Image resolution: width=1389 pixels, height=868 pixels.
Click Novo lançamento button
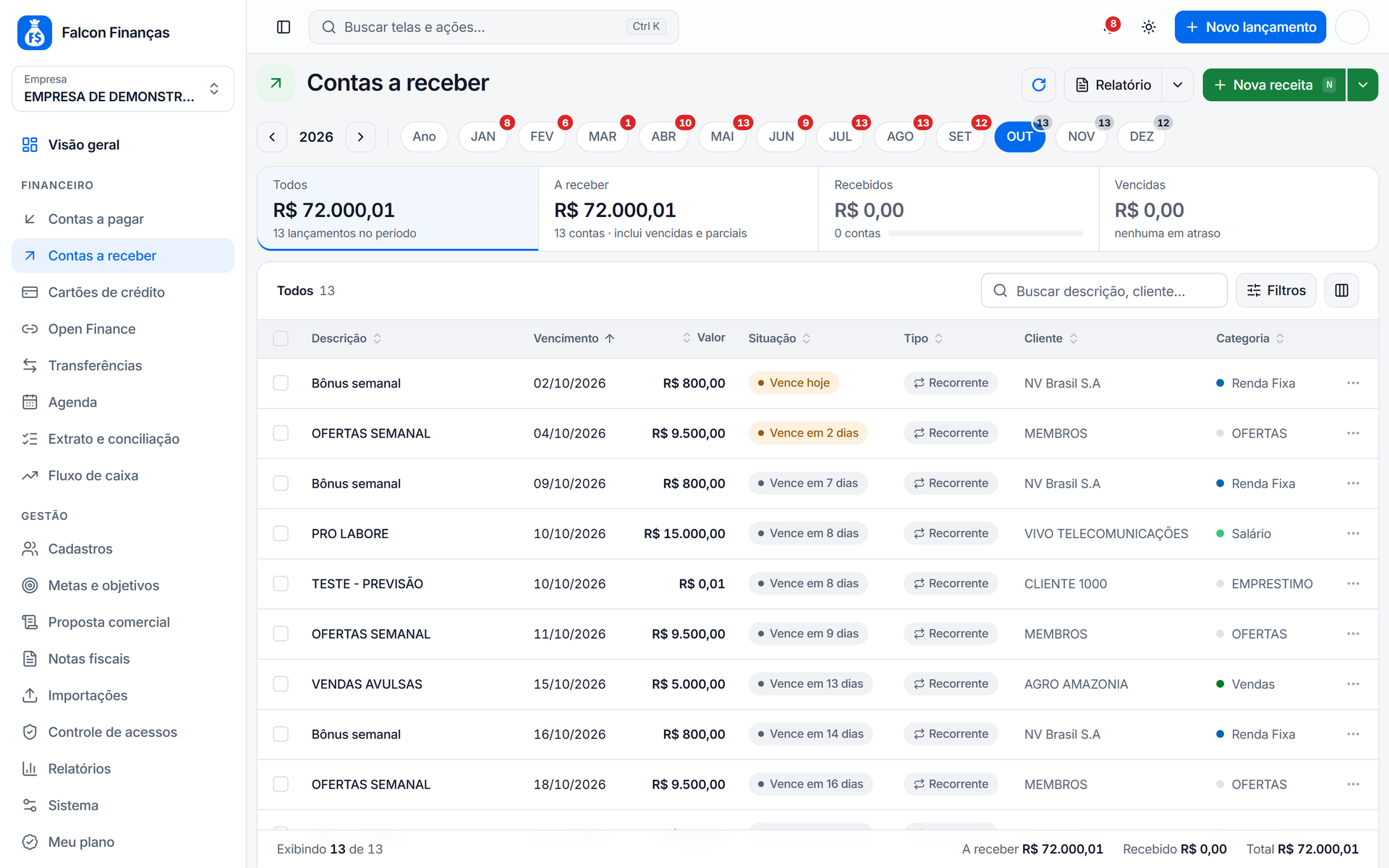(1250, 27)
